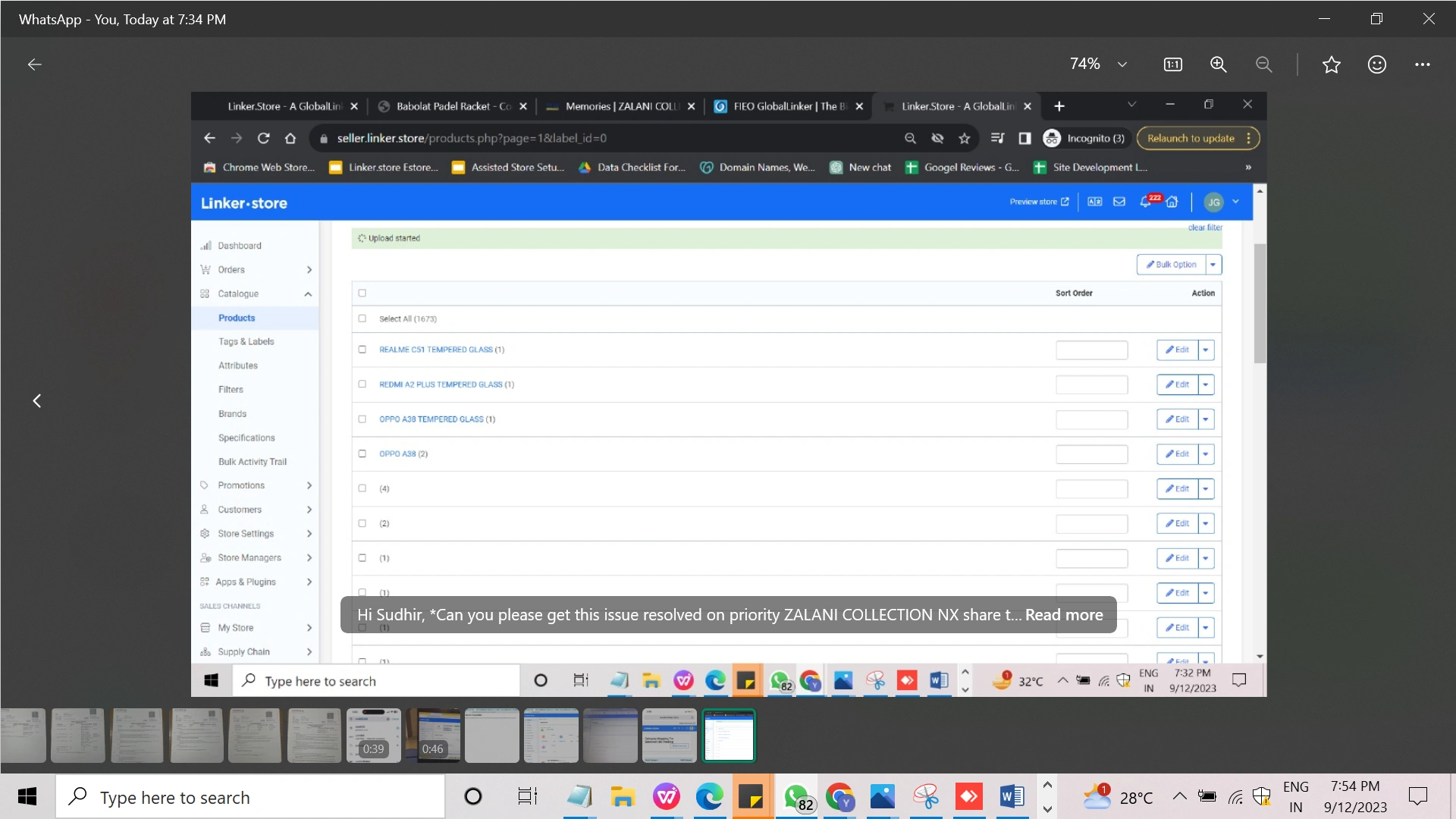
Task: Open Google Chrome from the Windows taskbar
Action: click(x=840, y=797)
